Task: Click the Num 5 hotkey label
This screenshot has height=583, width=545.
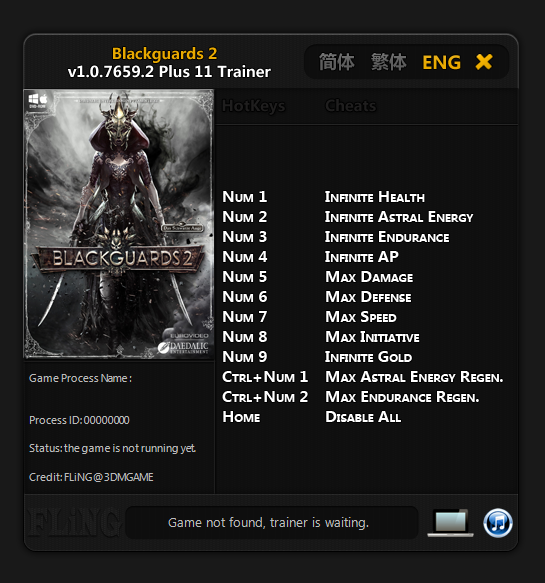Action: pos(245,277)
